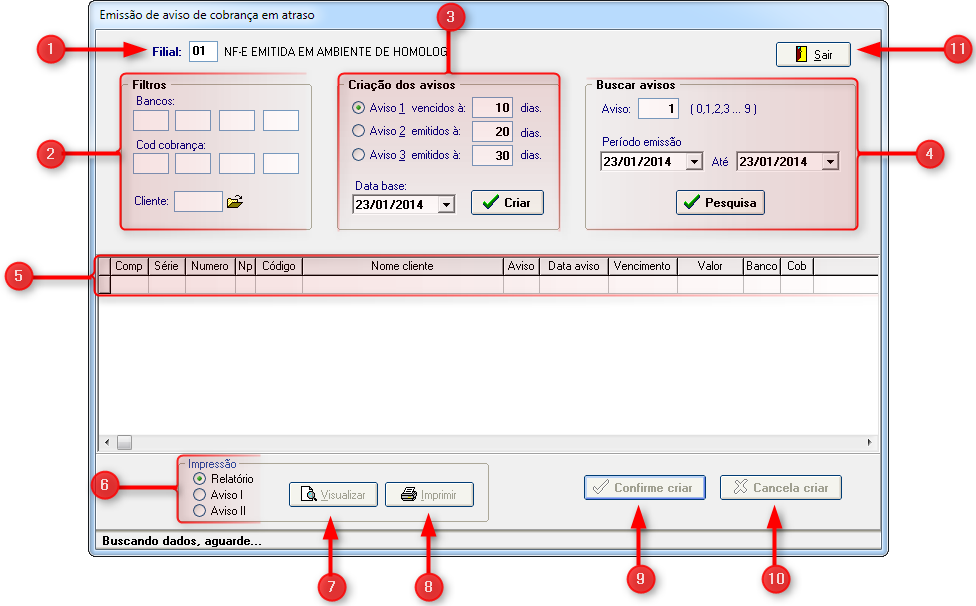Screen dimensions: 976x606
Task: Click the Data aviso column header
Action: [x=574, y=266]
